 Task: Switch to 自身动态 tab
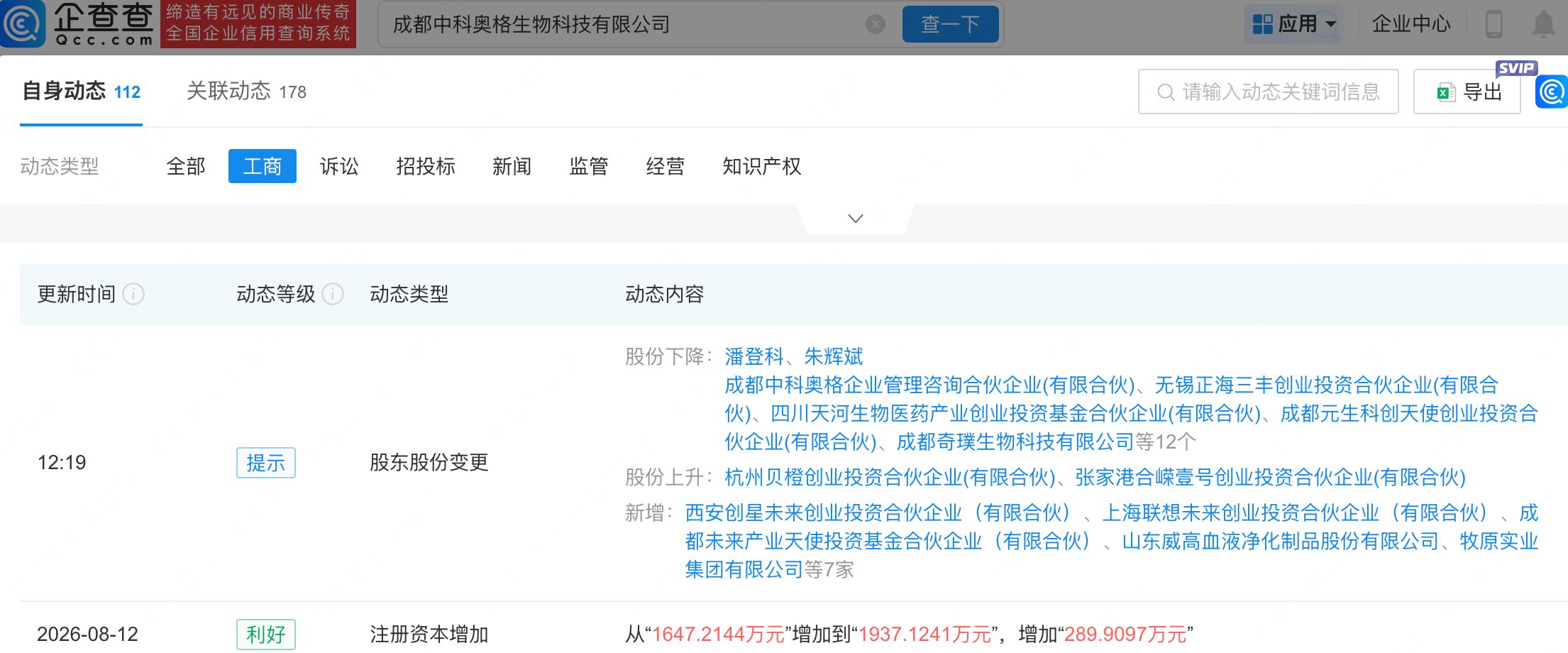(x=81, y=92)
